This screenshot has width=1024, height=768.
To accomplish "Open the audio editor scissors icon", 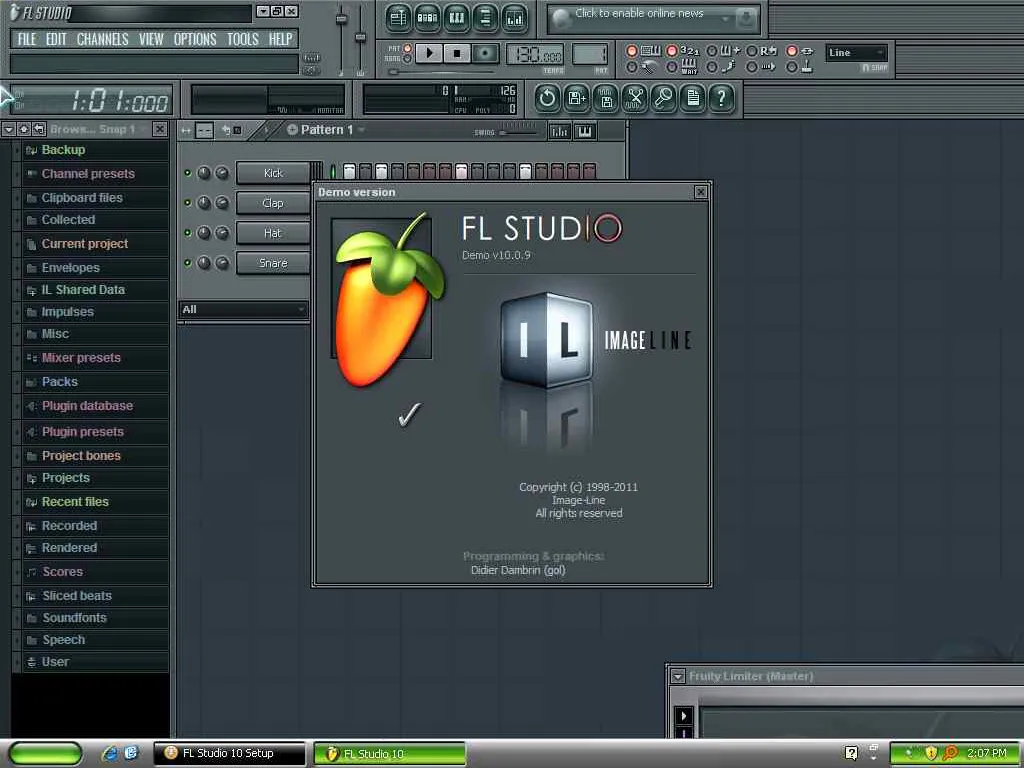I will 635,99.
